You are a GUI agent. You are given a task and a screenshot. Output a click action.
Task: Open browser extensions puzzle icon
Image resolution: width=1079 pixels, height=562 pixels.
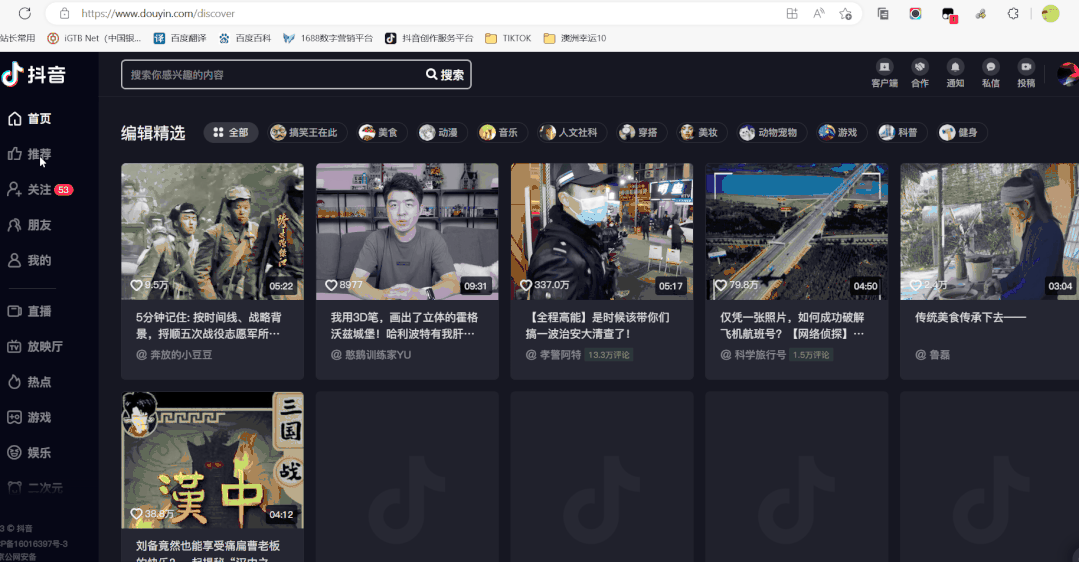click(1013, 13)
